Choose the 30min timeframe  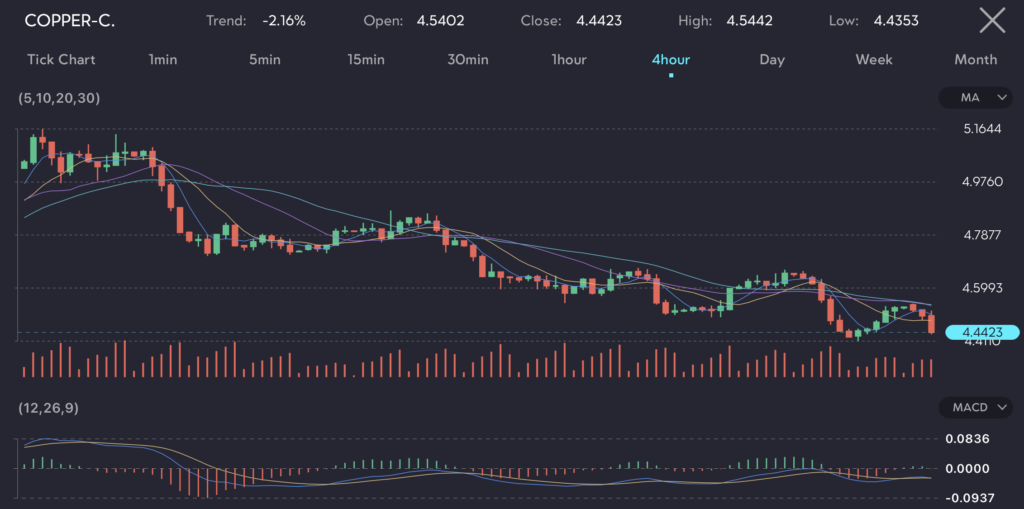click(468, 59)
